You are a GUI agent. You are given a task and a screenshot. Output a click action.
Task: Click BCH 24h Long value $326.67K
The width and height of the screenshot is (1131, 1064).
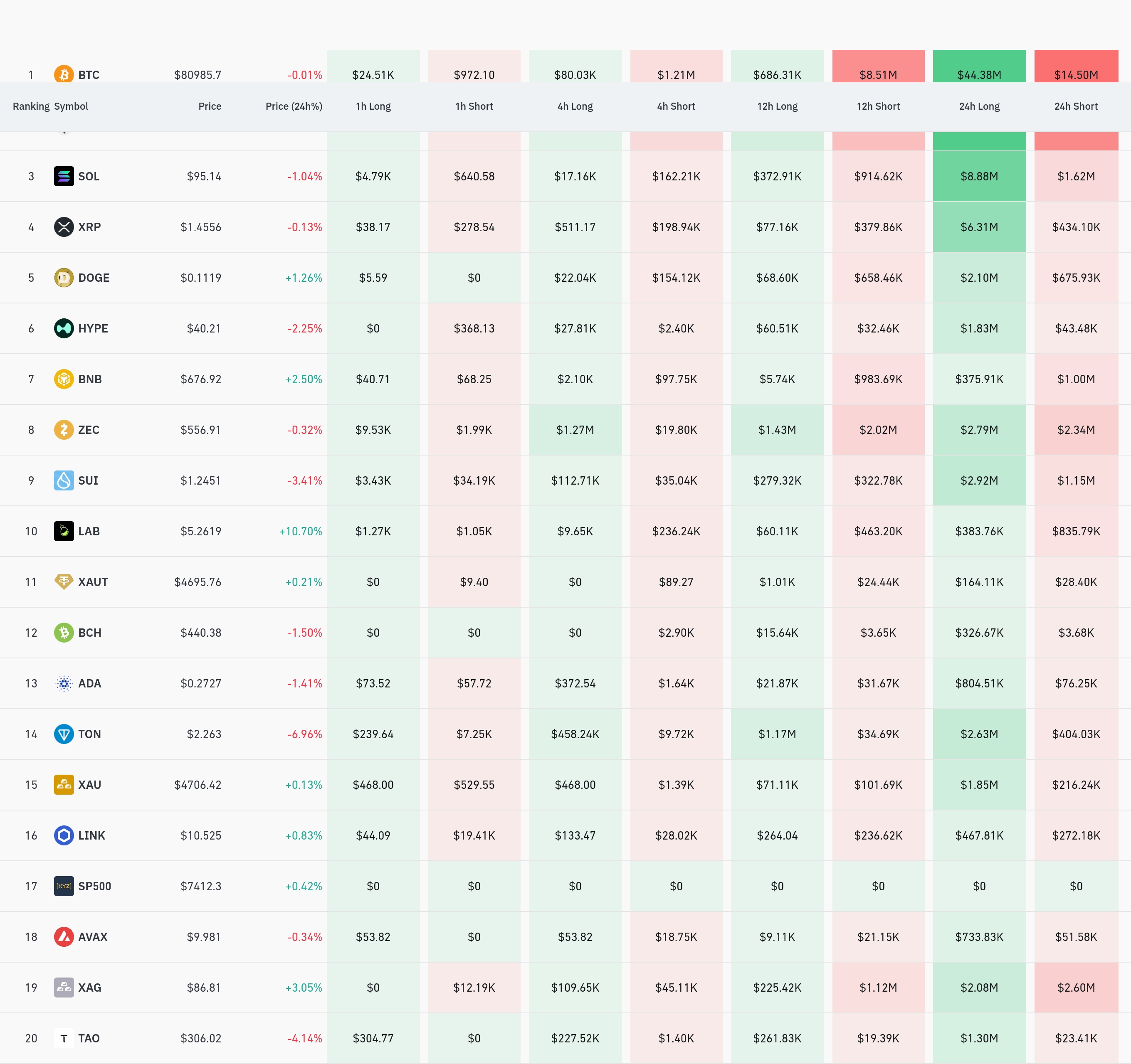(x=980, y=632)
